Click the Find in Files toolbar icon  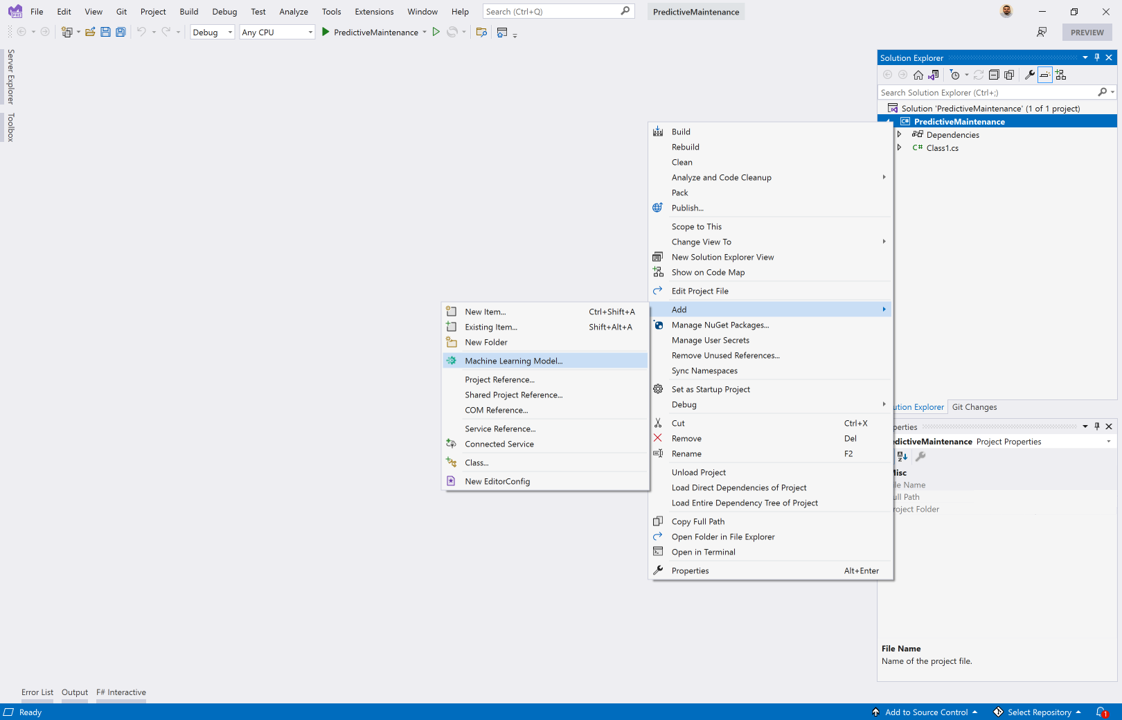pos(482,32)
